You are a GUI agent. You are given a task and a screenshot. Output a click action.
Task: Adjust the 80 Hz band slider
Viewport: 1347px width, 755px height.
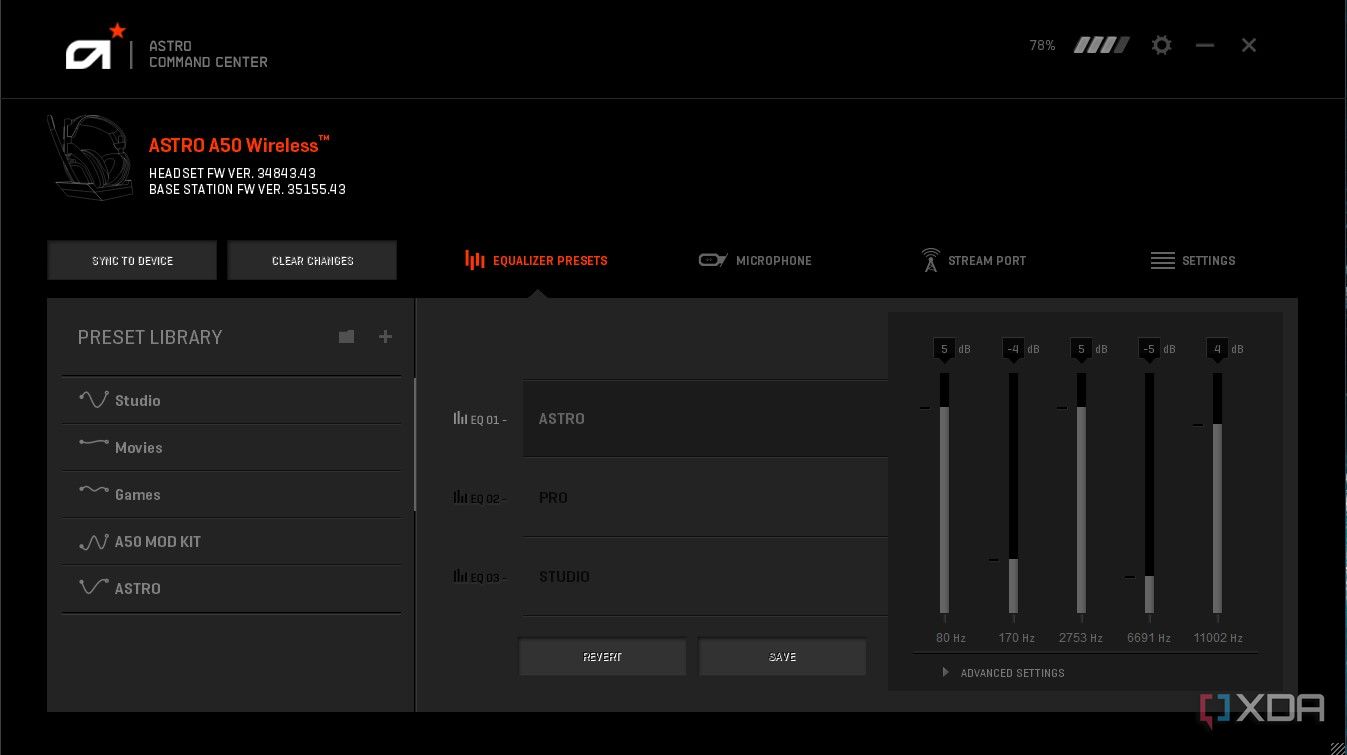[944, 493]
